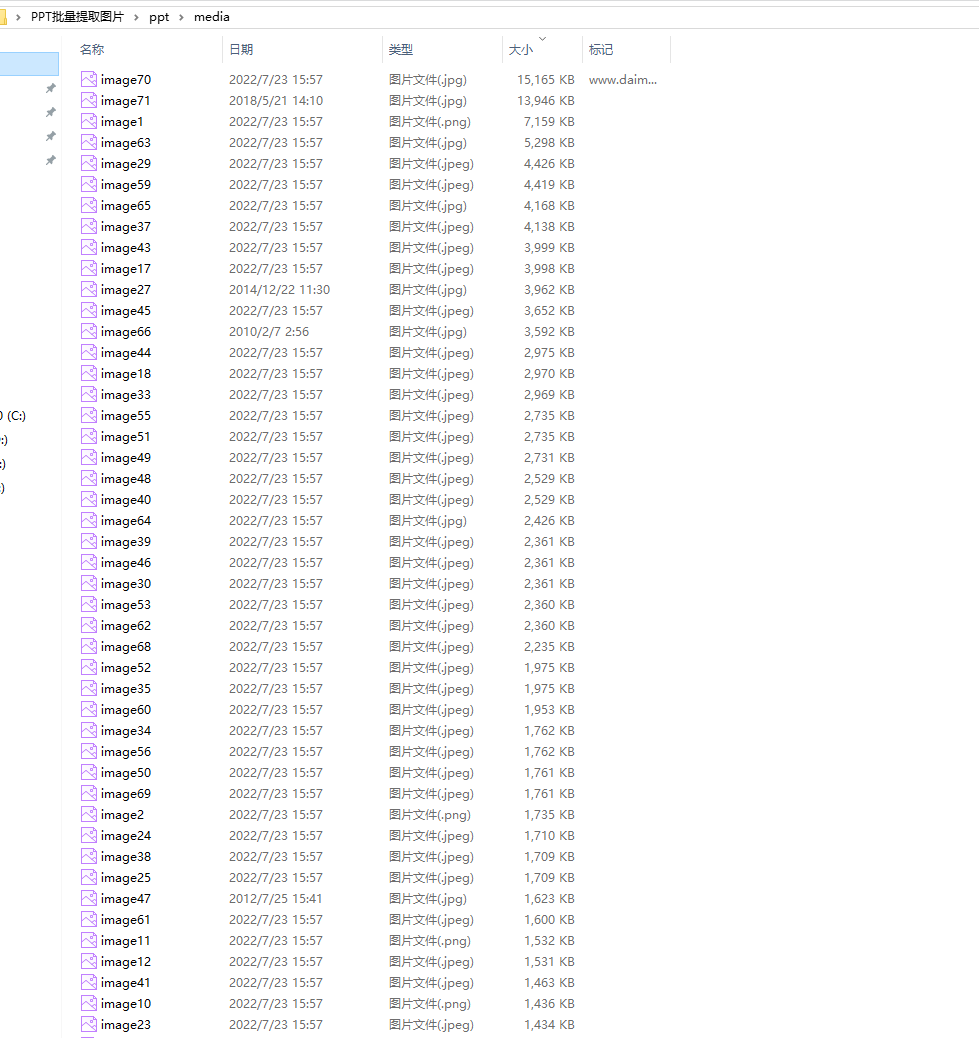979x1038 pixels.
Task: Toggle sort arrow above 大小 column
Action: point(542,39)
